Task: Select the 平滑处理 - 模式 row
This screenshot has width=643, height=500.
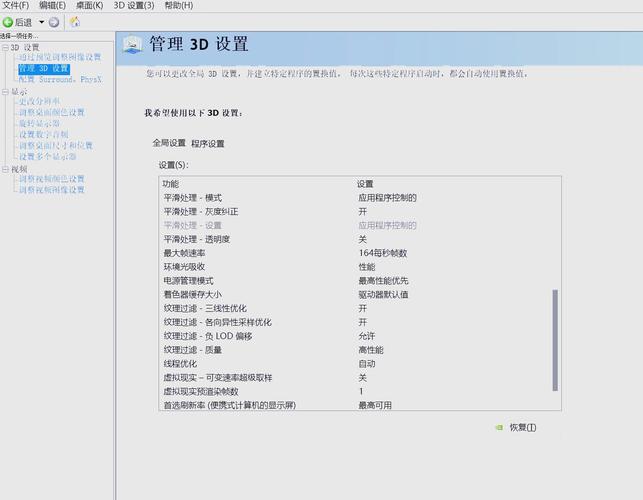Action: pyautogui.click(x=355, y=198)
